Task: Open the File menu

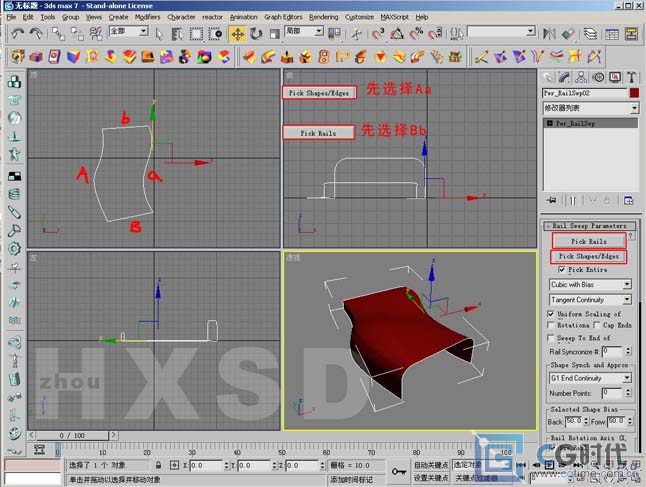Action: pos(11,17)
